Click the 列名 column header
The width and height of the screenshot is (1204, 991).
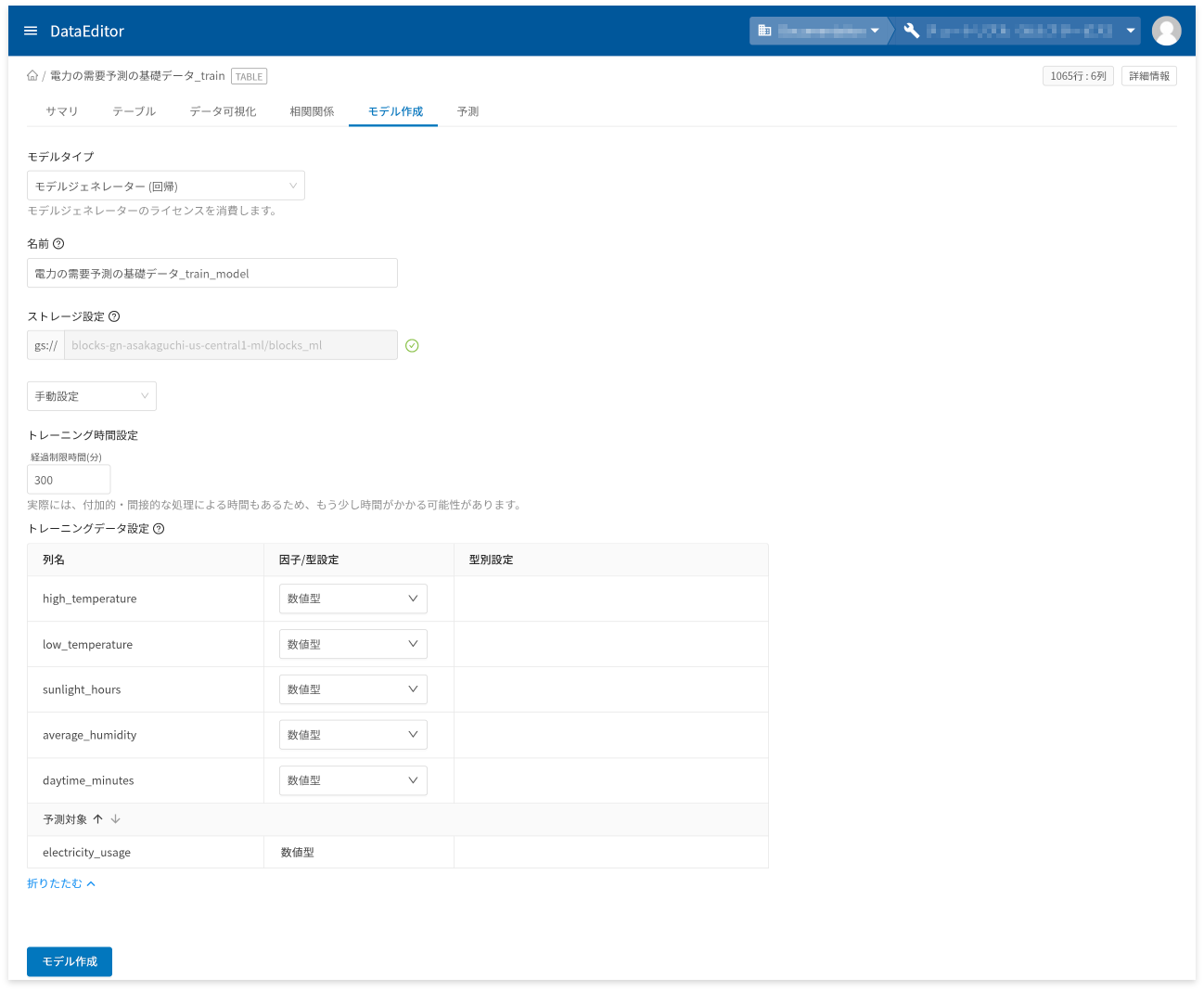coord(54,560)
